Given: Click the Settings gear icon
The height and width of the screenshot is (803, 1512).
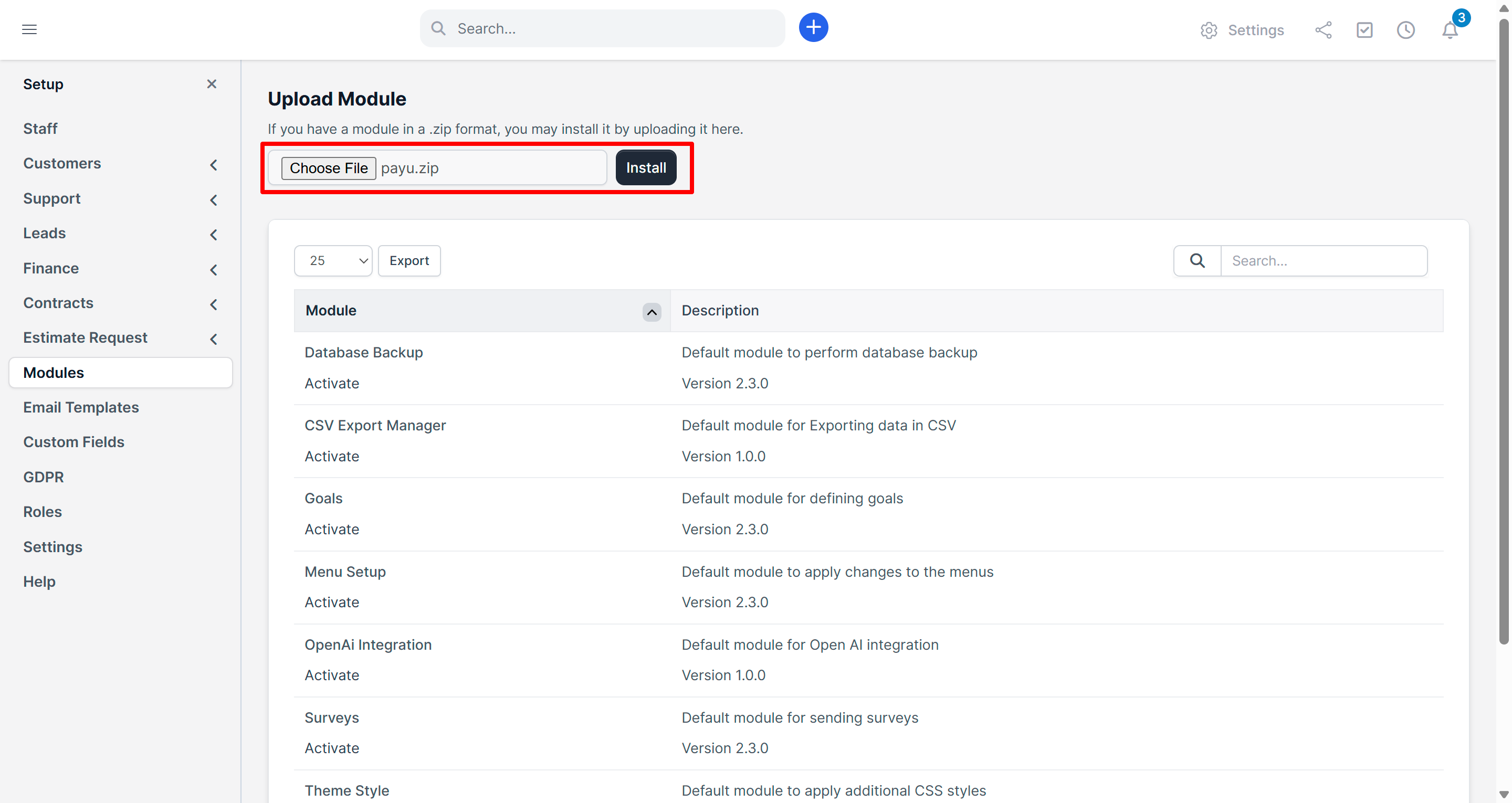Looking at the screenshot, I should click(x=1209, y=30).
